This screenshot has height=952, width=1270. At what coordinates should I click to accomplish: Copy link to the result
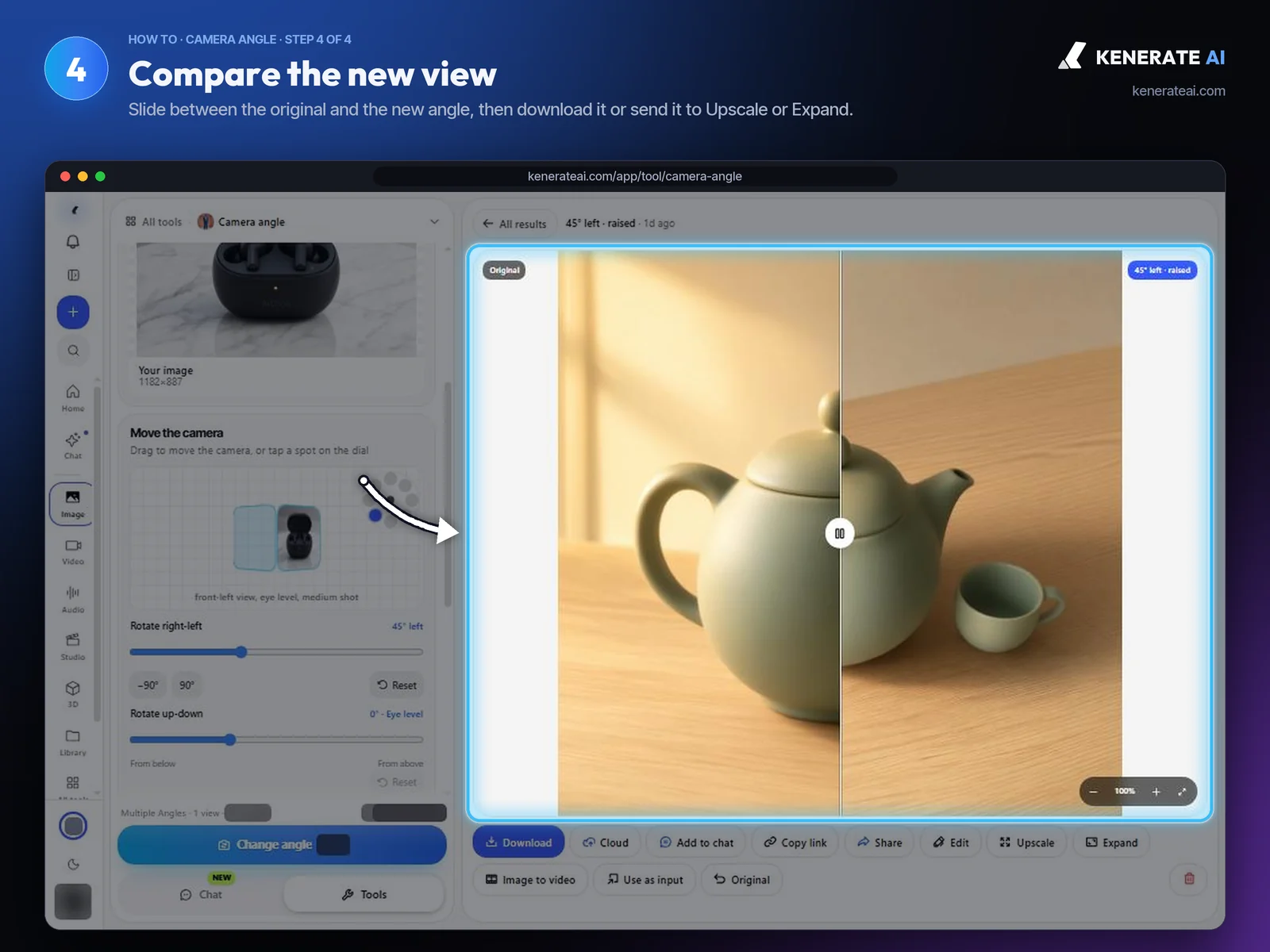click(795, 843)
